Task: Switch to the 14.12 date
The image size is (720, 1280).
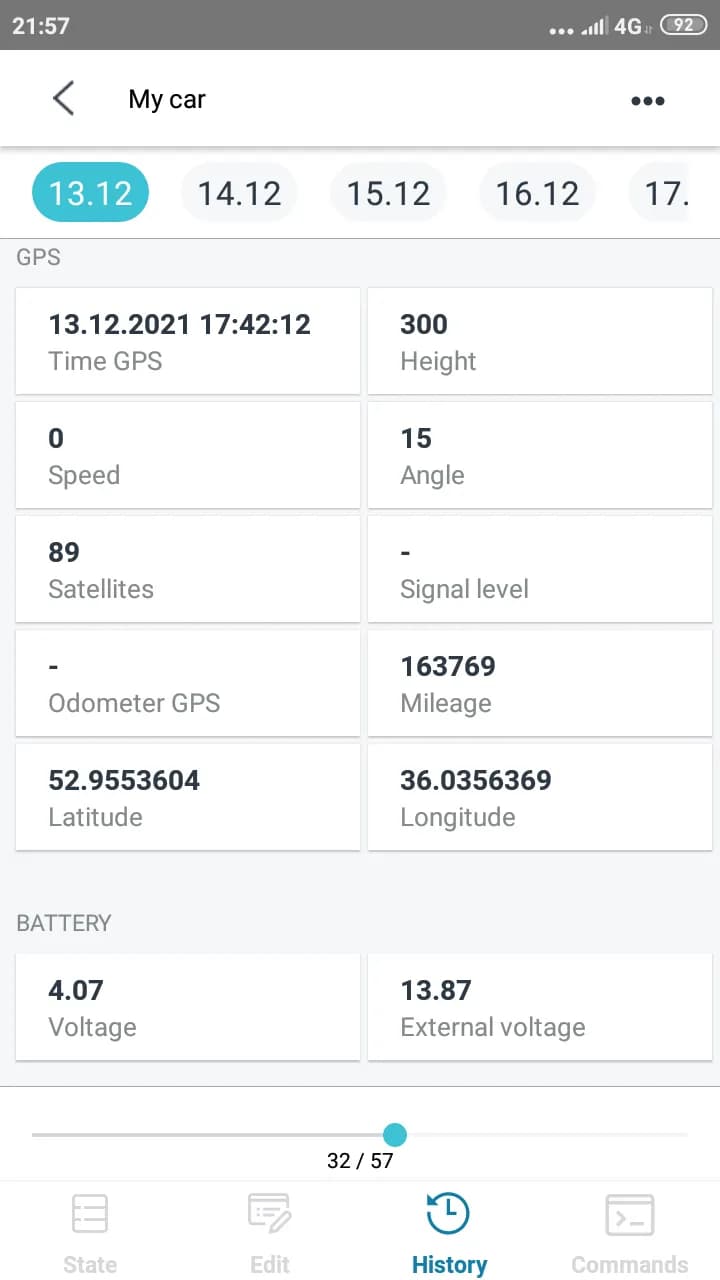Action: [239, 193]
